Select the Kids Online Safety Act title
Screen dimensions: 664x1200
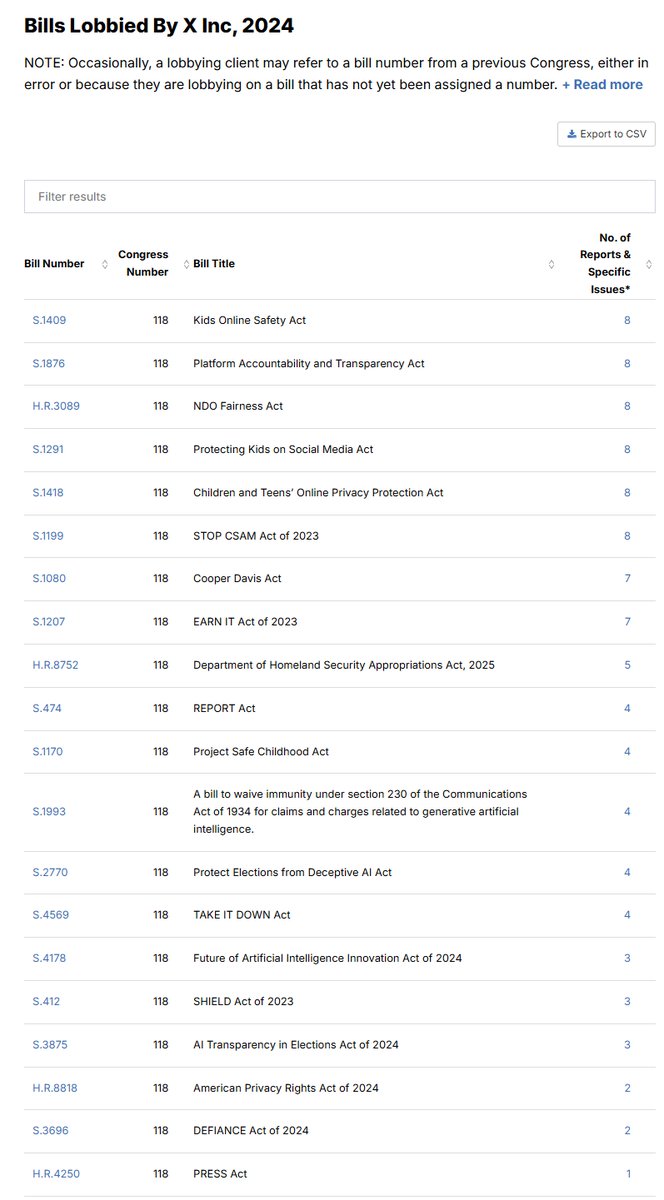[x=250, y=321]
